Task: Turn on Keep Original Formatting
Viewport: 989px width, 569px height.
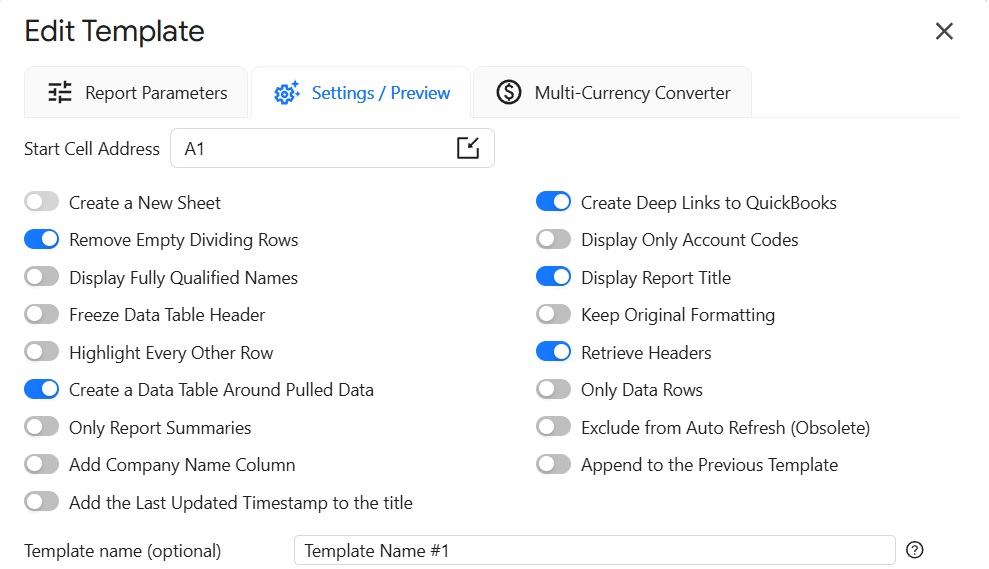Action: click(x=554, y=315)
